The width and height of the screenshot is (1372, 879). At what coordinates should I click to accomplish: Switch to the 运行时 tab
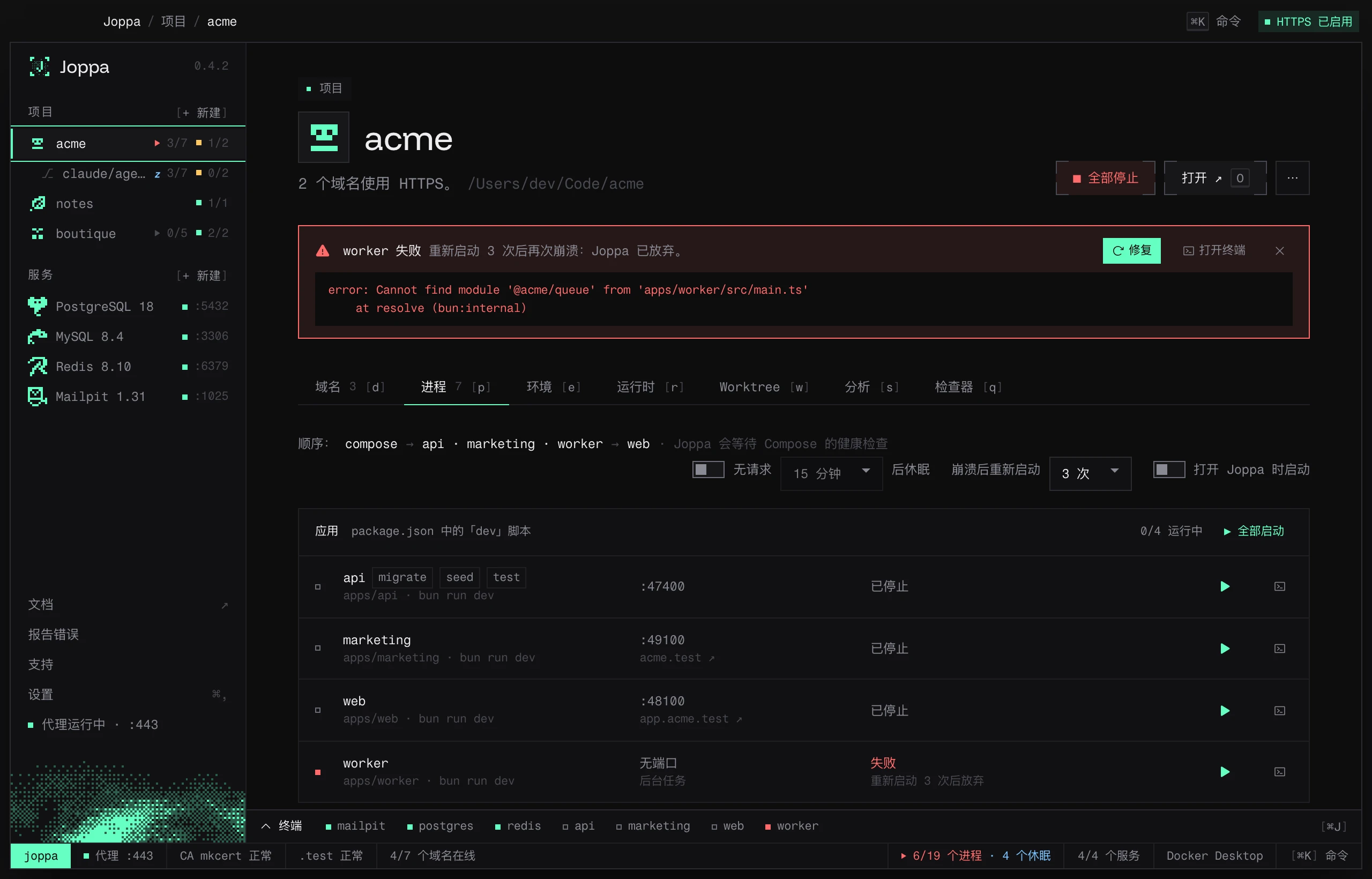[650, 387]
